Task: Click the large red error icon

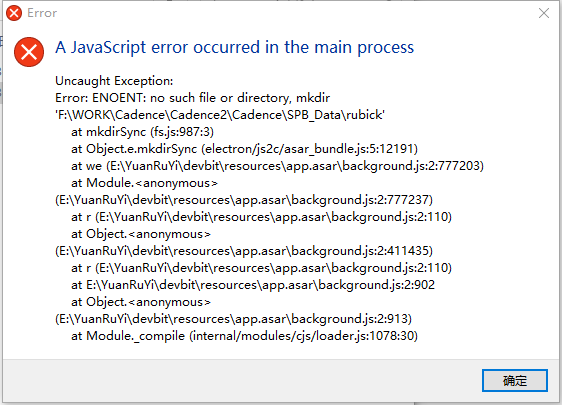Action: tap(29, 52)
